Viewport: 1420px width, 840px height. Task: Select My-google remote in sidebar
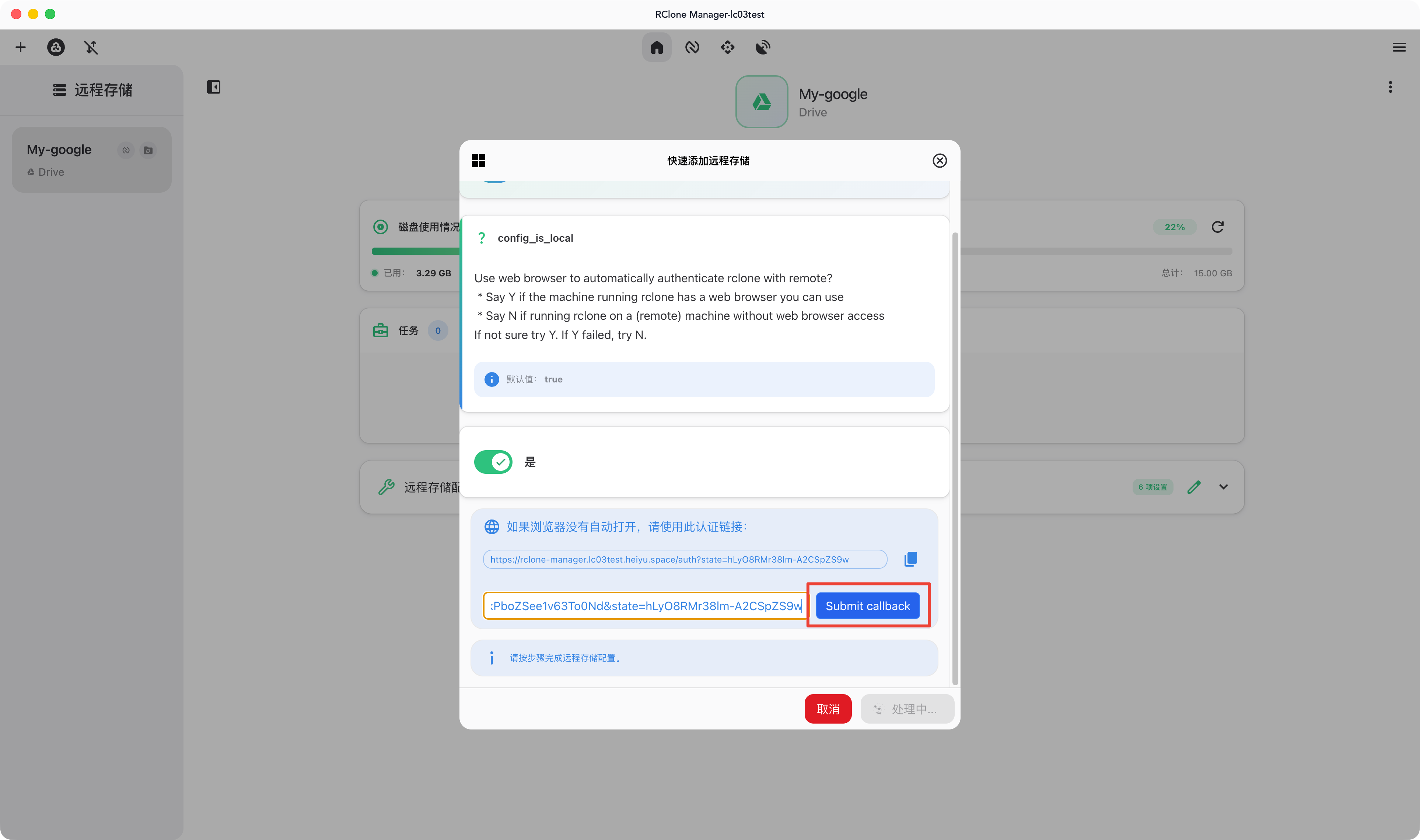coord(92,160)
